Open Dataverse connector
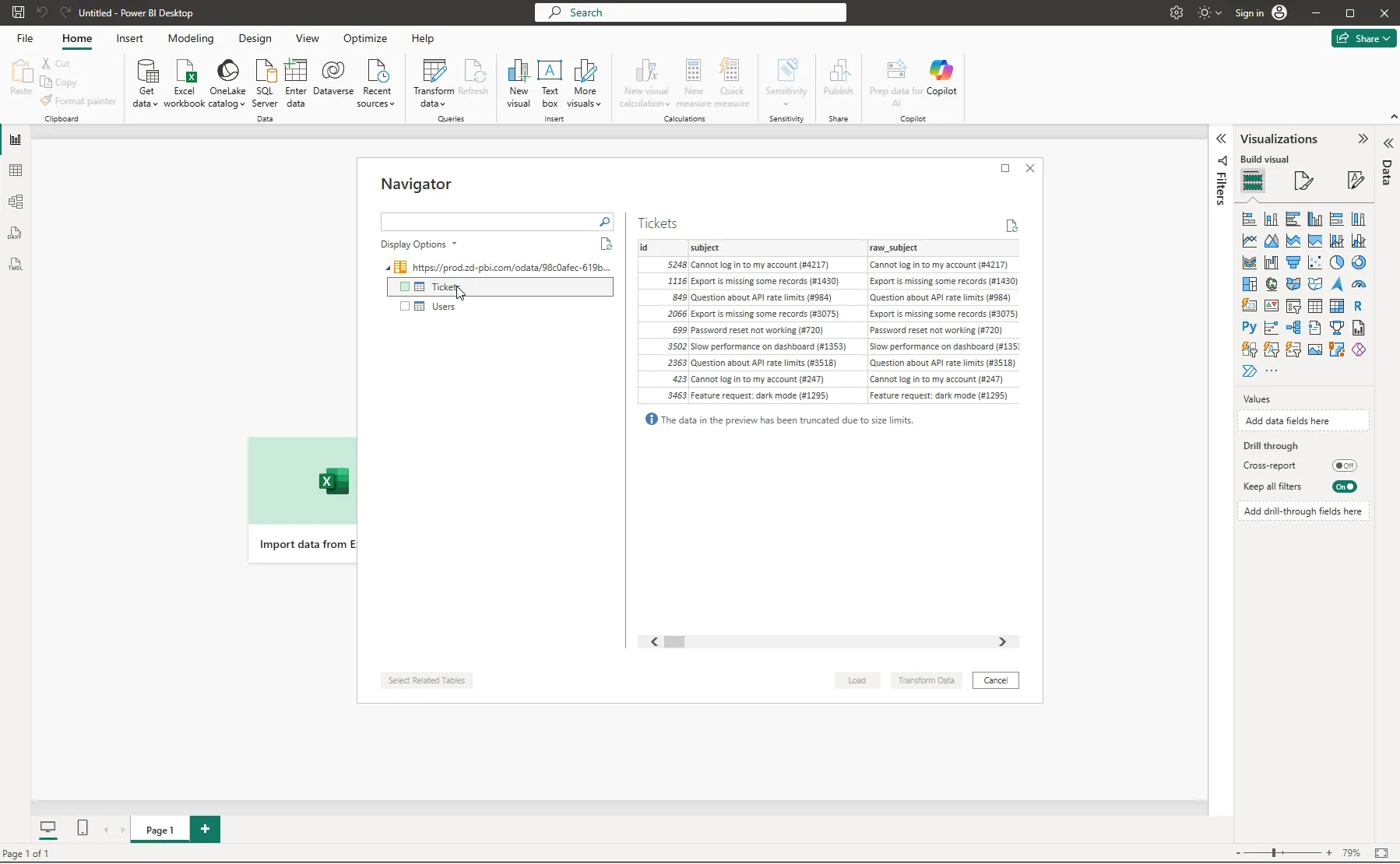 (333, 78)
